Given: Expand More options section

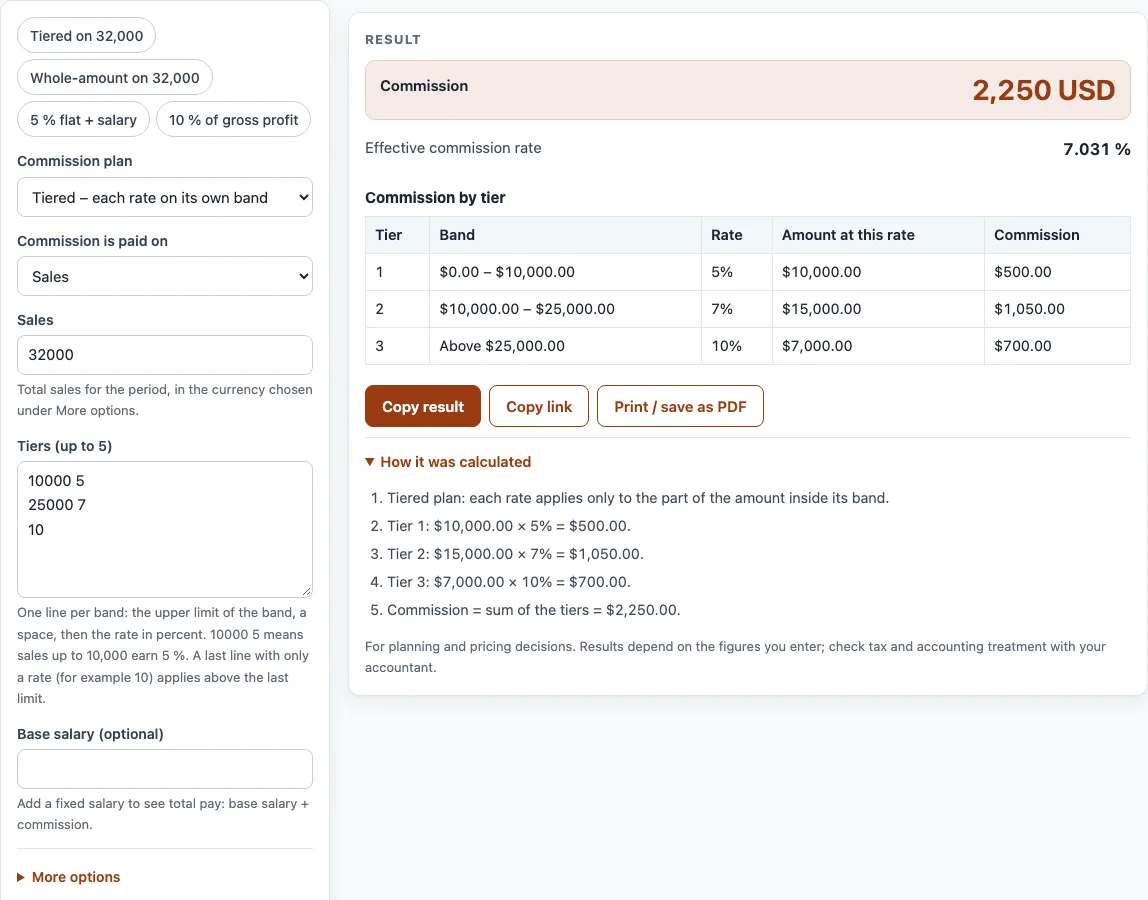Looking at the screenshot, I should (x=69, y=877).
